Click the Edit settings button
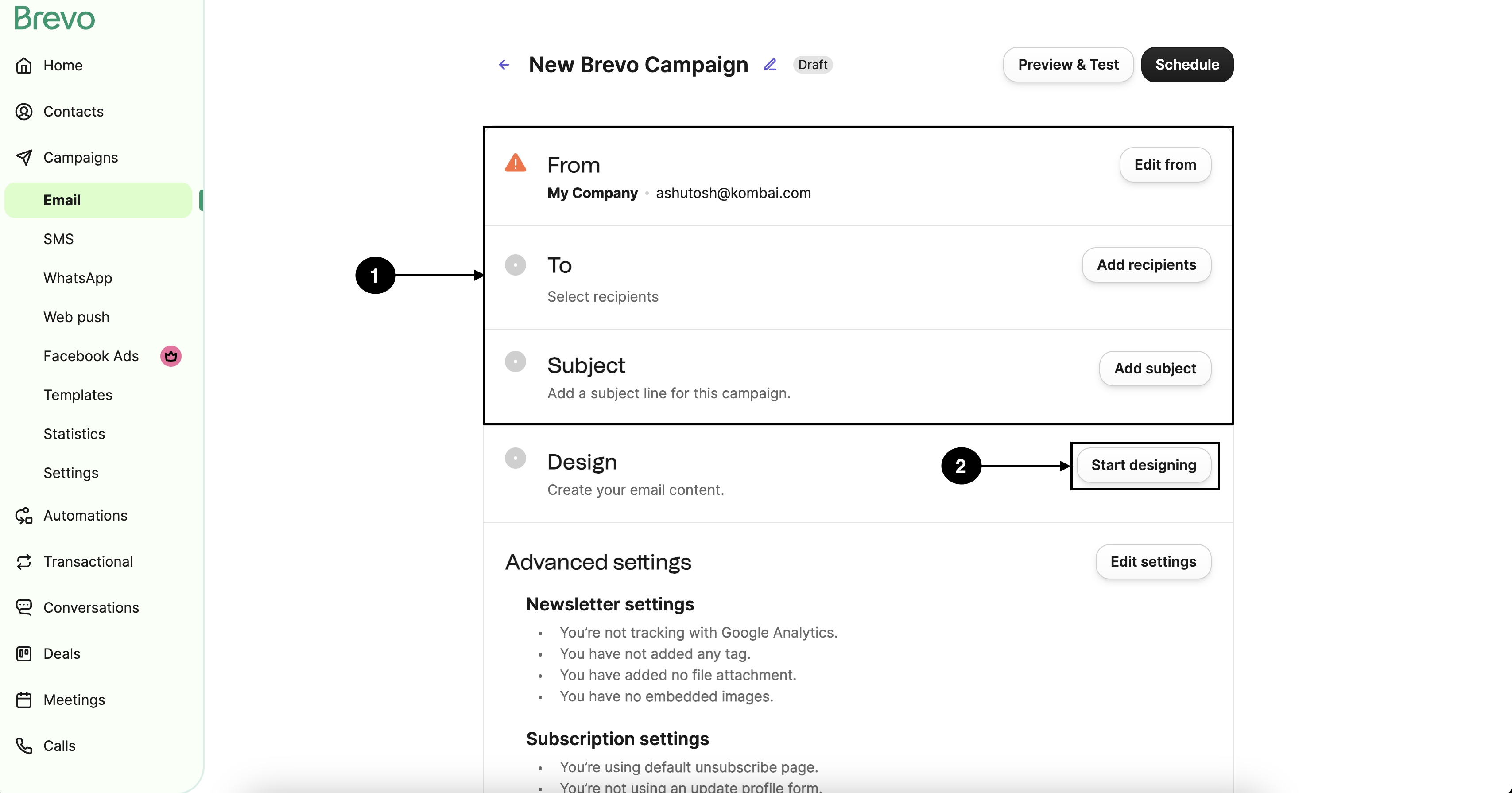 1153,562
